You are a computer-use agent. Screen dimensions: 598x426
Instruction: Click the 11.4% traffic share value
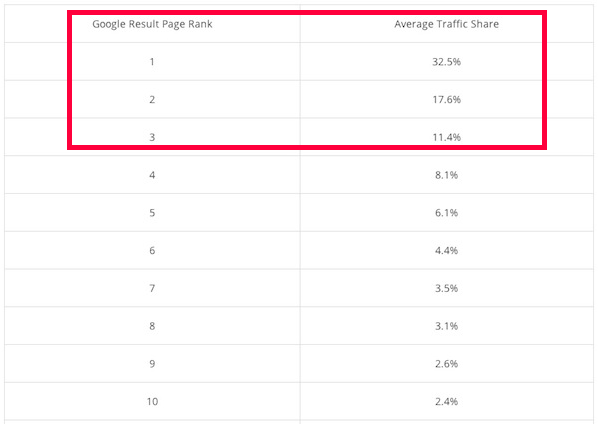click(447, 137)
